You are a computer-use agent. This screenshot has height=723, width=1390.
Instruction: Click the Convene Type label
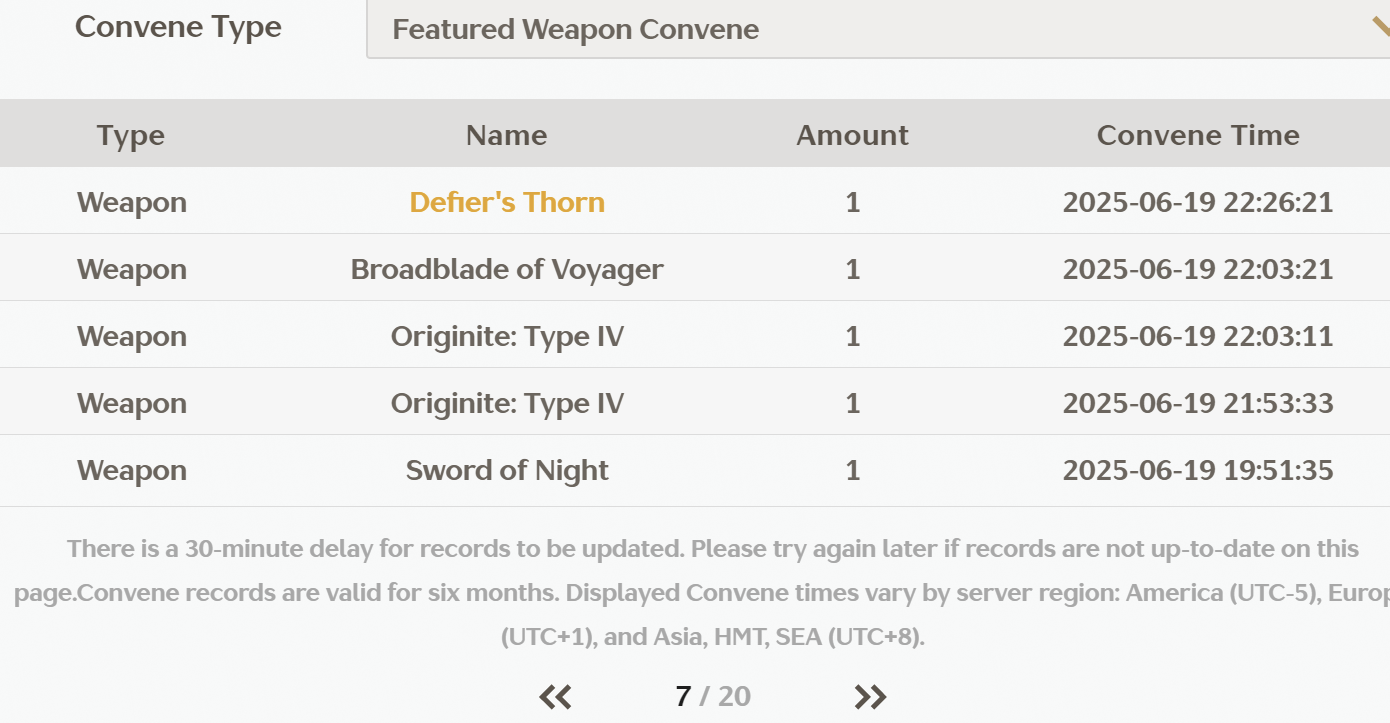tap(178, 27)
